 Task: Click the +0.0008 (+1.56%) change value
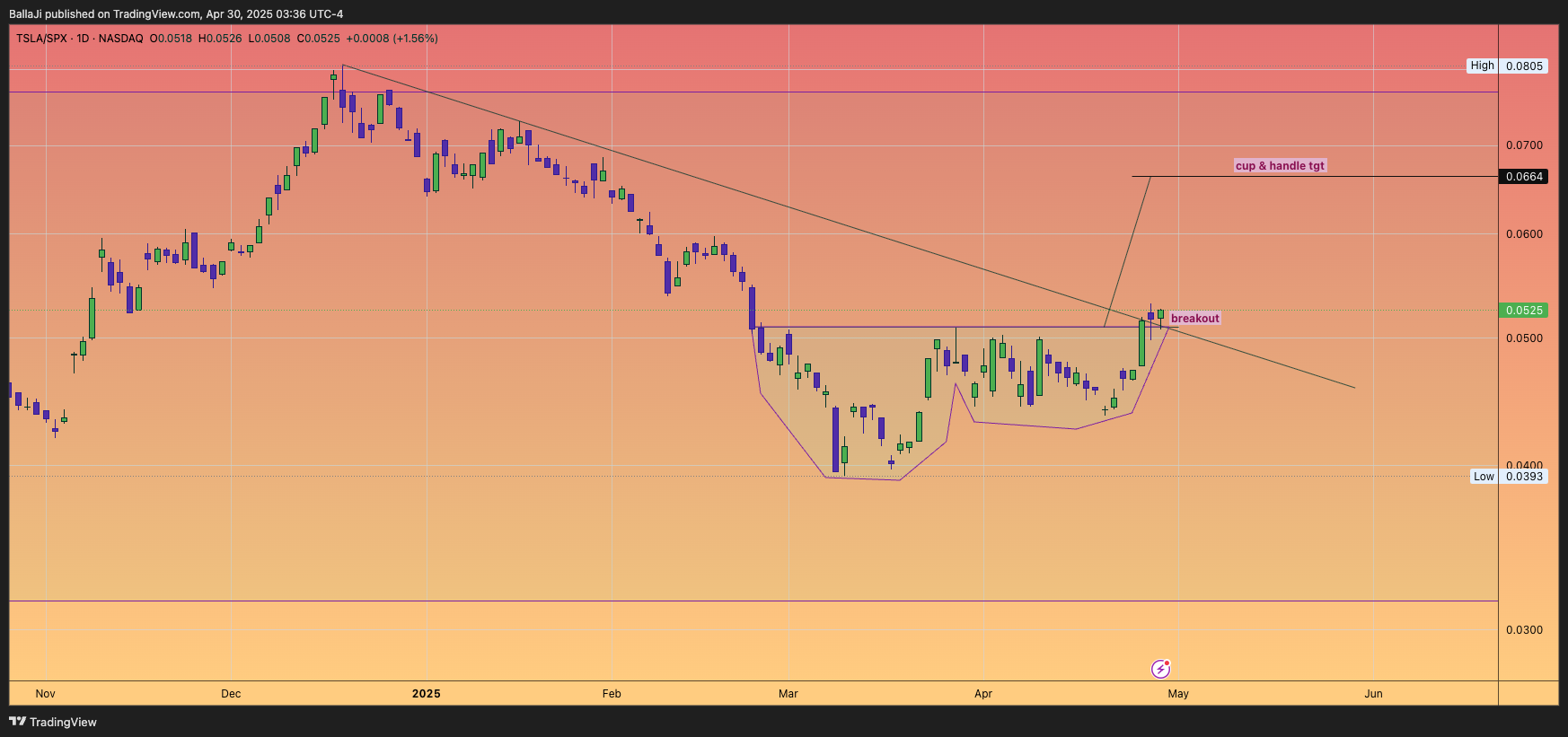point(392,39)
